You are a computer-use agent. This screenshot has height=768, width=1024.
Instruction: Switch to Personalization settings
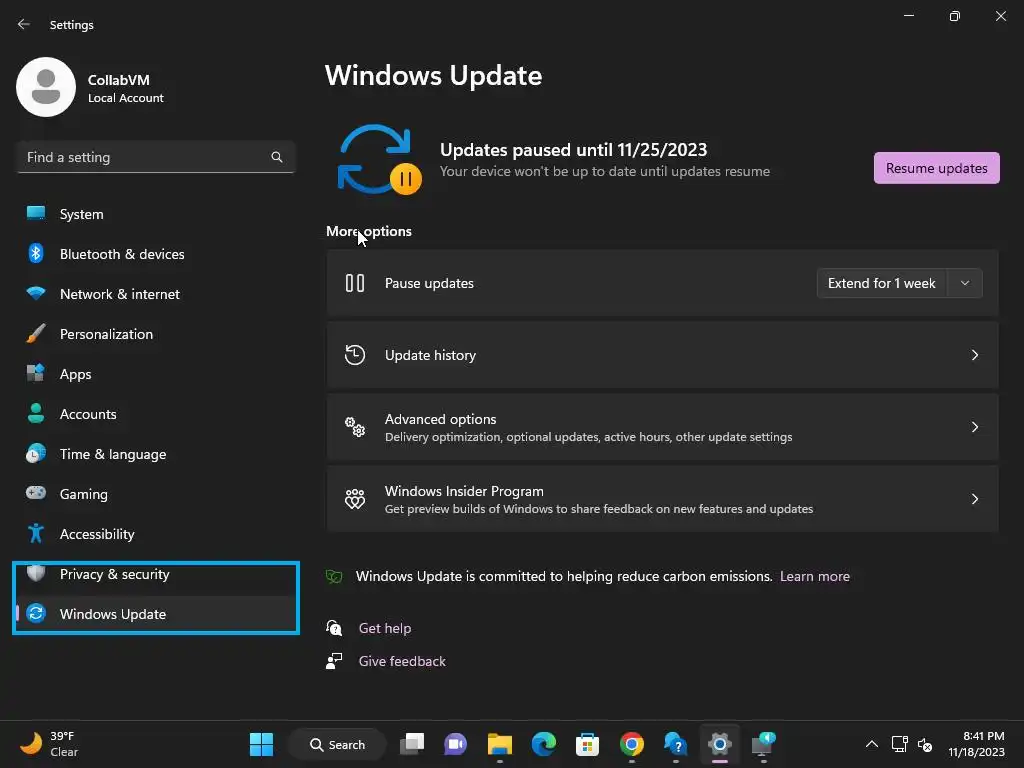coord(155,333)
